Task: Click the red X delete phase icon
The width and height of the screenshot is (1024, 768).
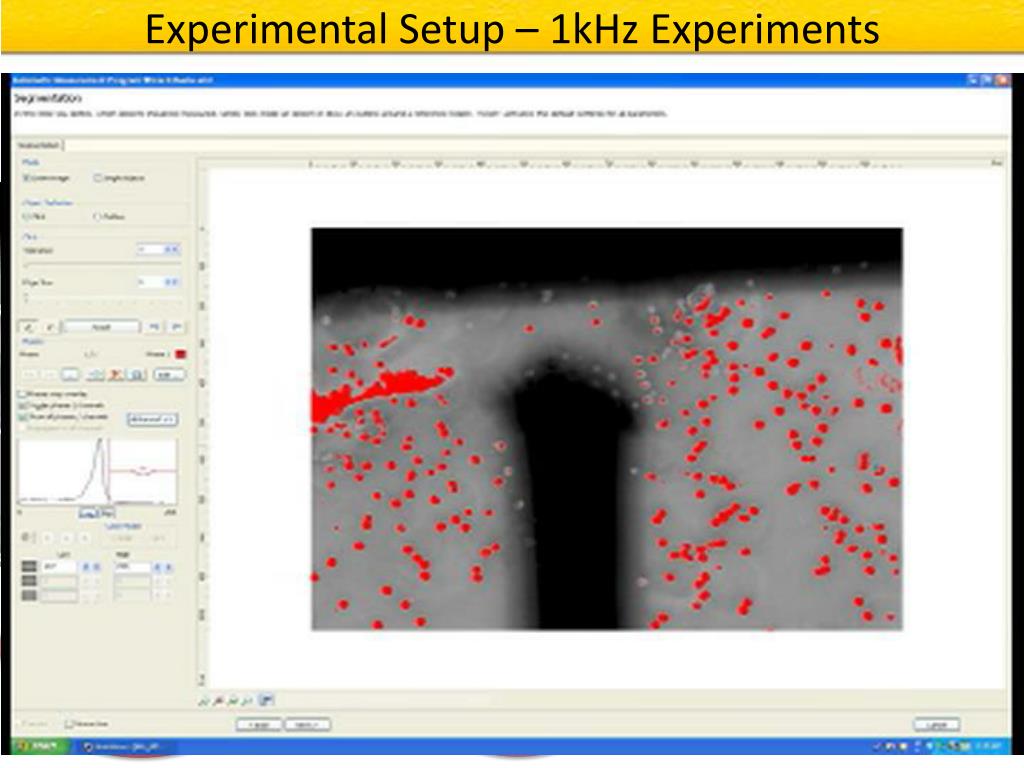Action: tap(116, 374)
